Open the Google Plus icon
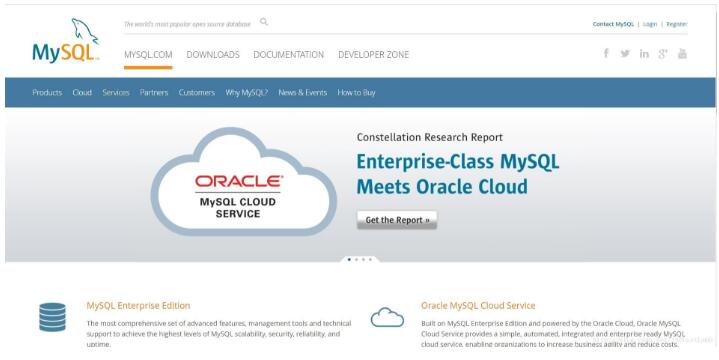 point(663,54)
